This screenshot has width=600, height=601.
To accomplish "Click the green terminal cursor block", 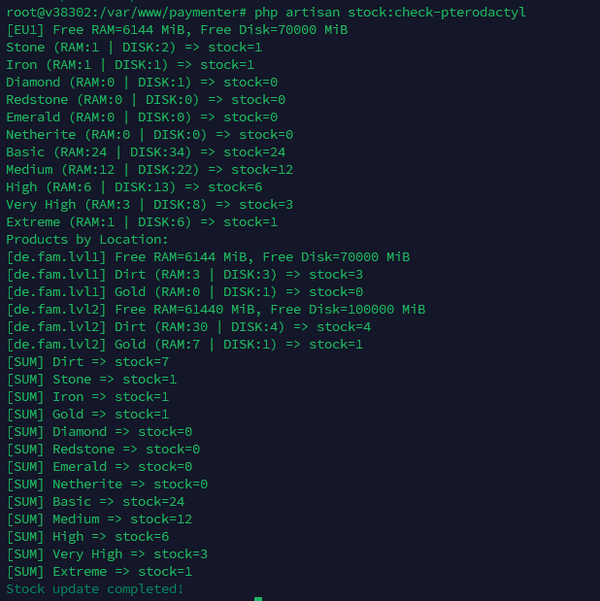I will pyautogui.click(x=258, y=599).
